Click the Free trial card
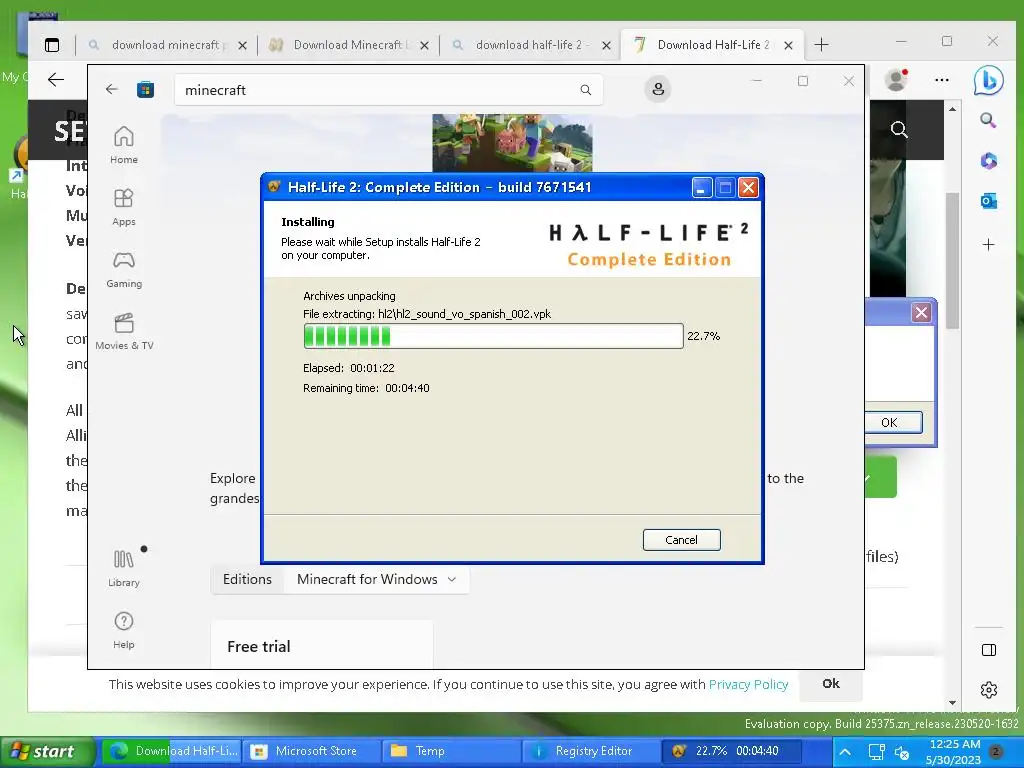The height and width of the screenshot is (768, 1024). point(322,644)
